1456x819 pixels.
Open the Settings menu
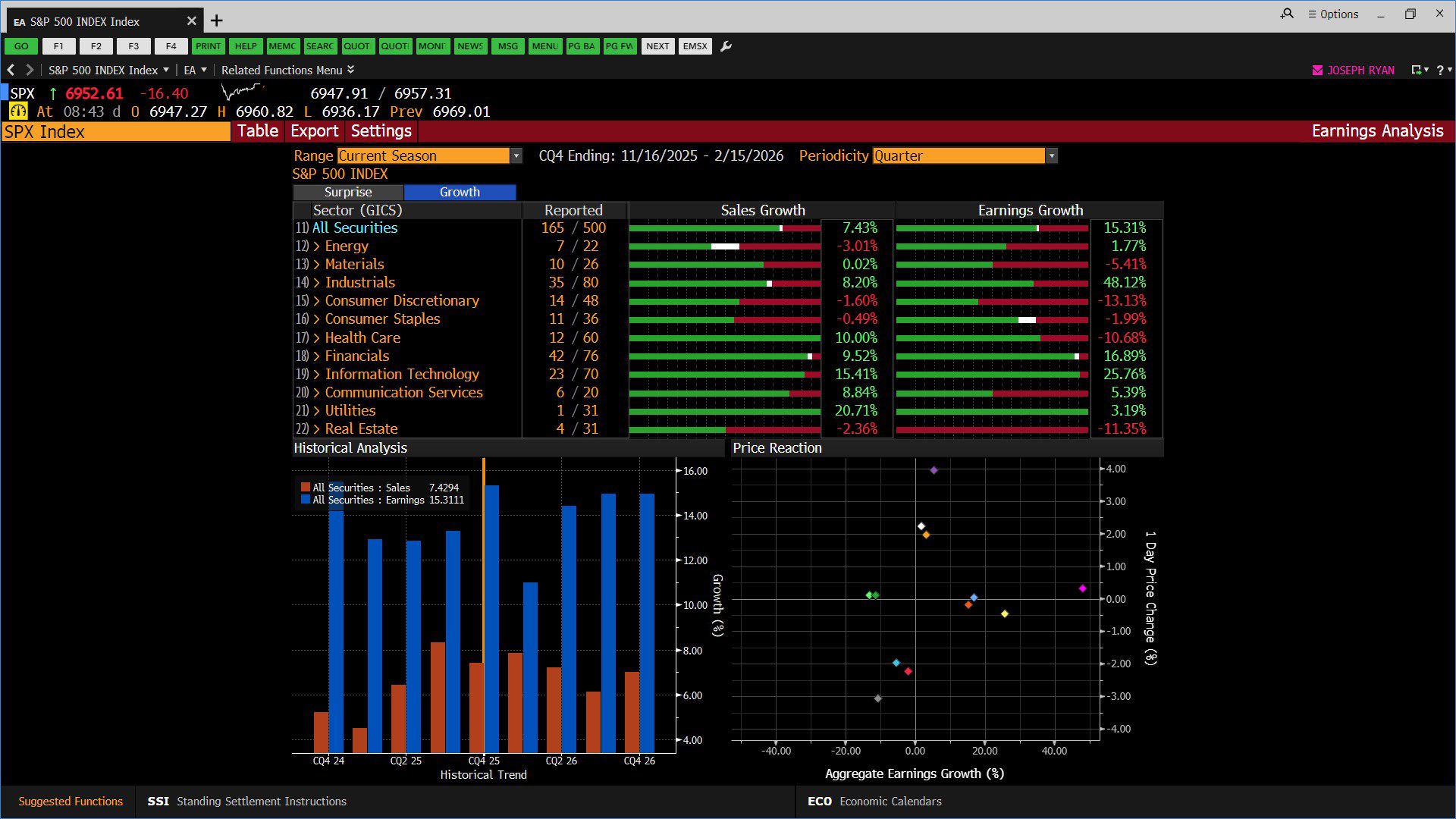[381, 131]
